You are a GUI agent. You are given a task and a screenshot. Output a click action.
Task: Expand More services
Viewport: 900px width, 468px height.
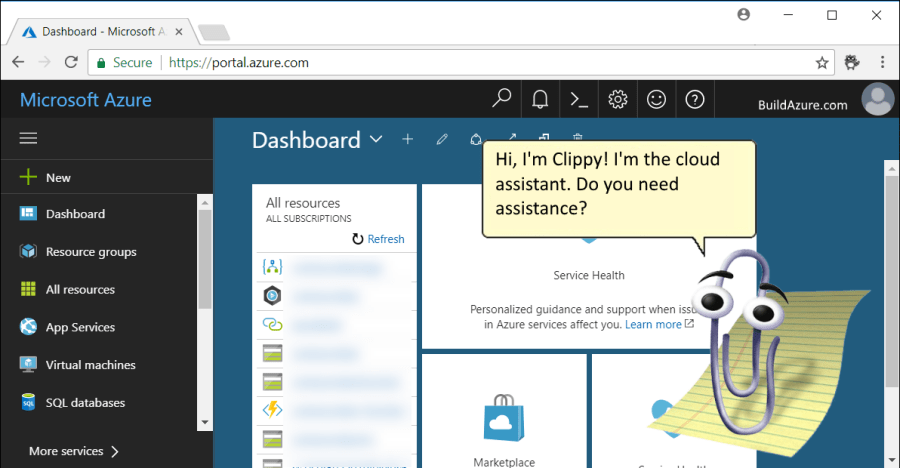click(74, 451)
